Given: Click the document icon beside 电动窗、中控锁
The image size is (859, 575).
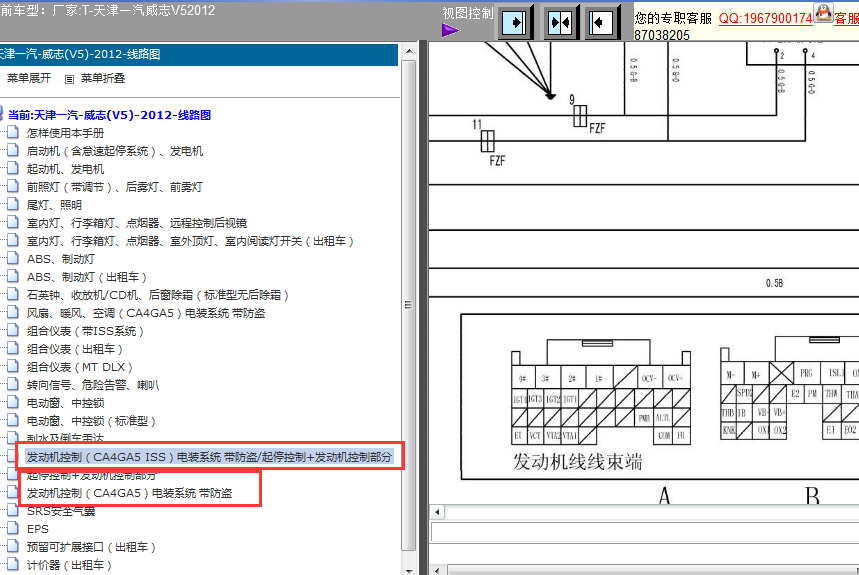Looking at the screenshot, I should (13, 402).
